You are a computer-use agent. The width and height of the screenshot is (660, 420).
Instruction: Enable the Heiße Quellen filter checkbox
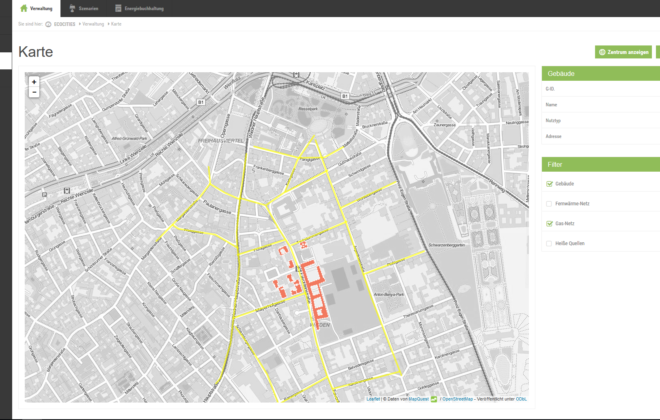pyautogui.click(x=549, y=243)
